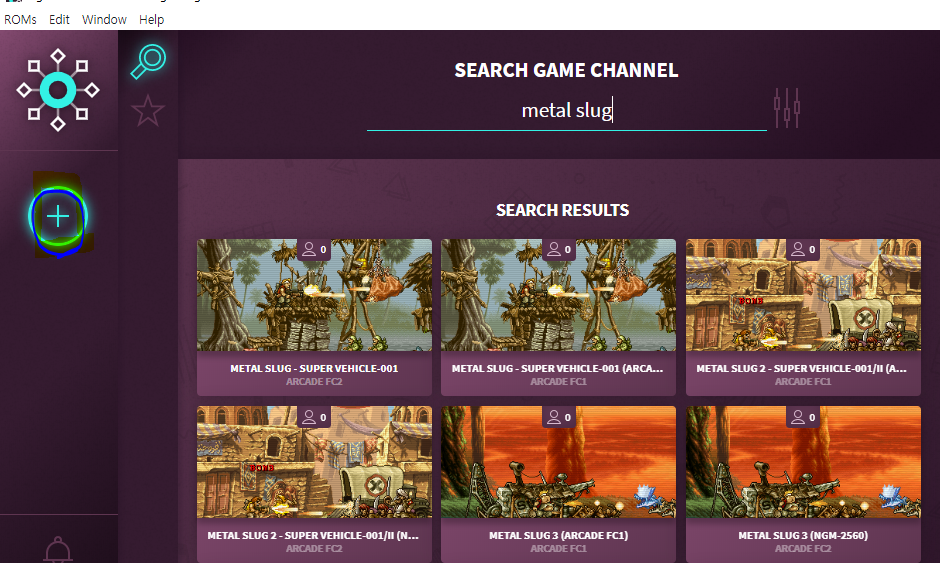Screen dimensions: 940x563
Task: Click title "METAL SLUG - SUPER VEHICLE-001" under FC2 card
Action: pyautogui.click(x=314, y=369)
